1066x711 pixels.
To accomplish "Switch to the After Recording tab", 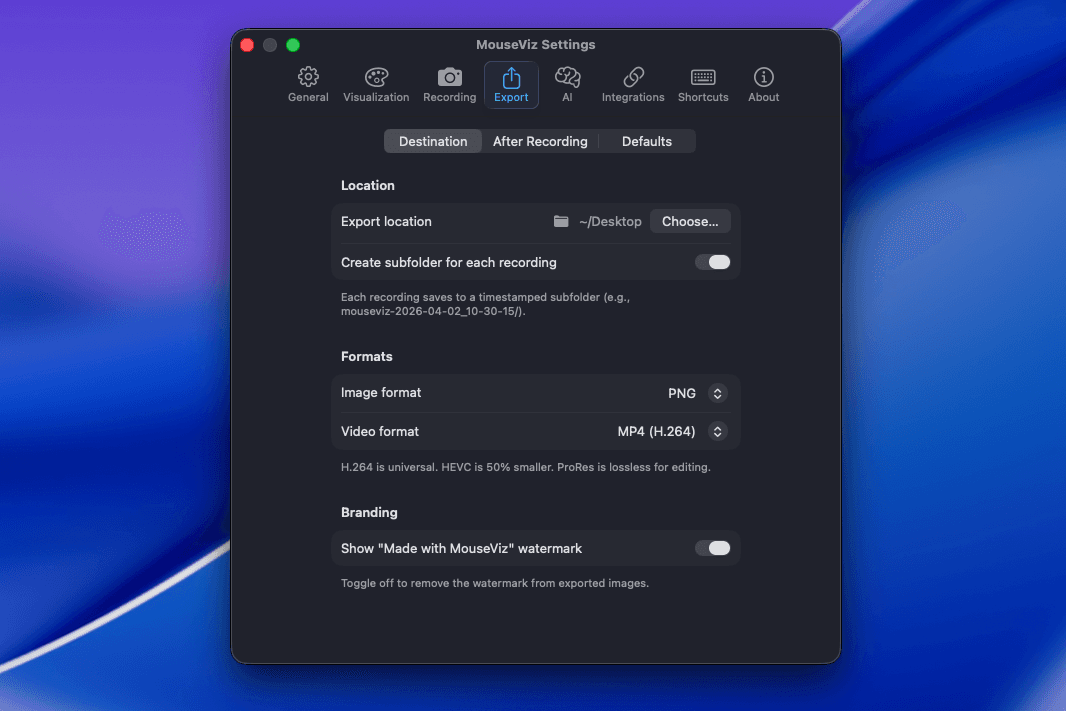I will [x=540, y=141].
